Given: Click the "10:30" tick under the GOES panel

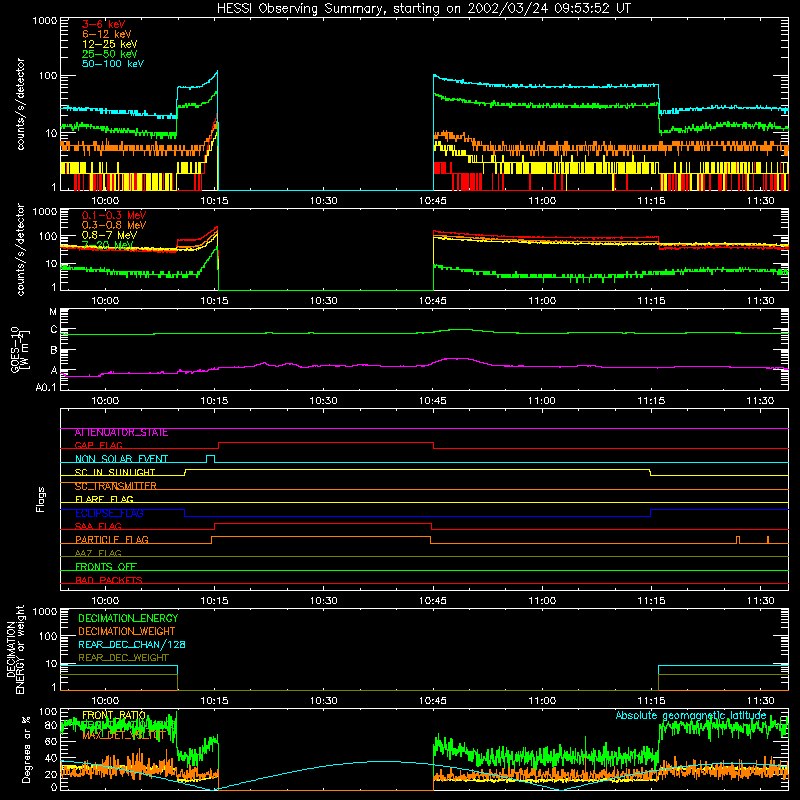Looking at the screenshot, I should tap(323, 401).
